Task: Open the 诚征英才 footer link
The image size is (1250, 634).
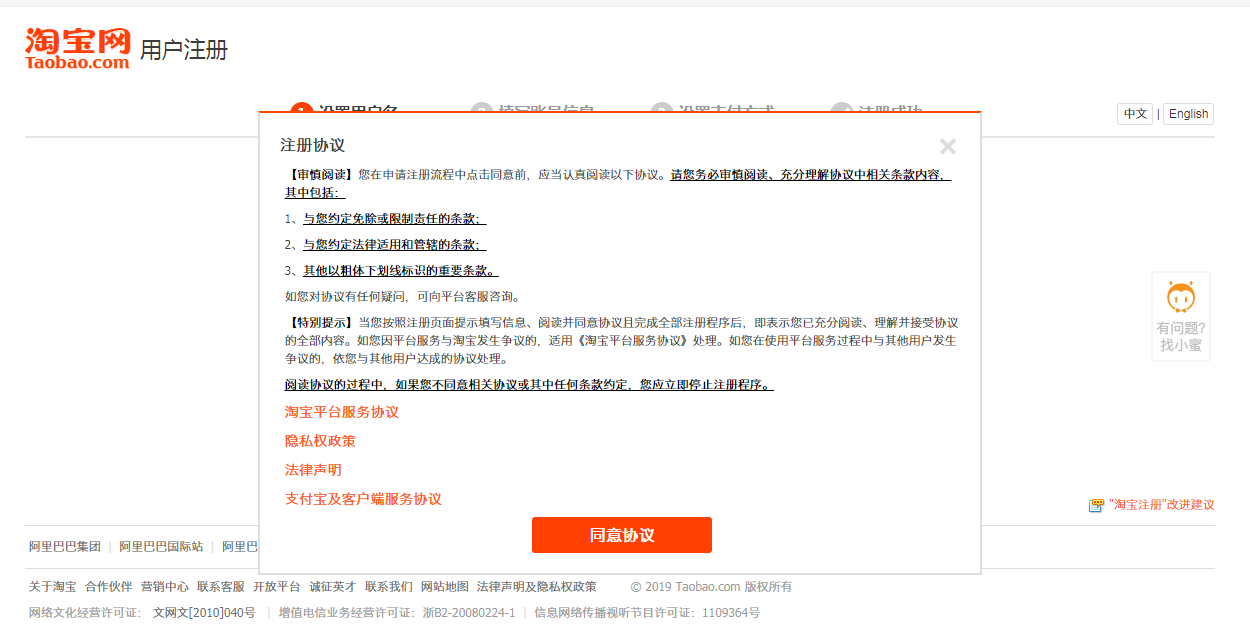Action: (333, 587)
